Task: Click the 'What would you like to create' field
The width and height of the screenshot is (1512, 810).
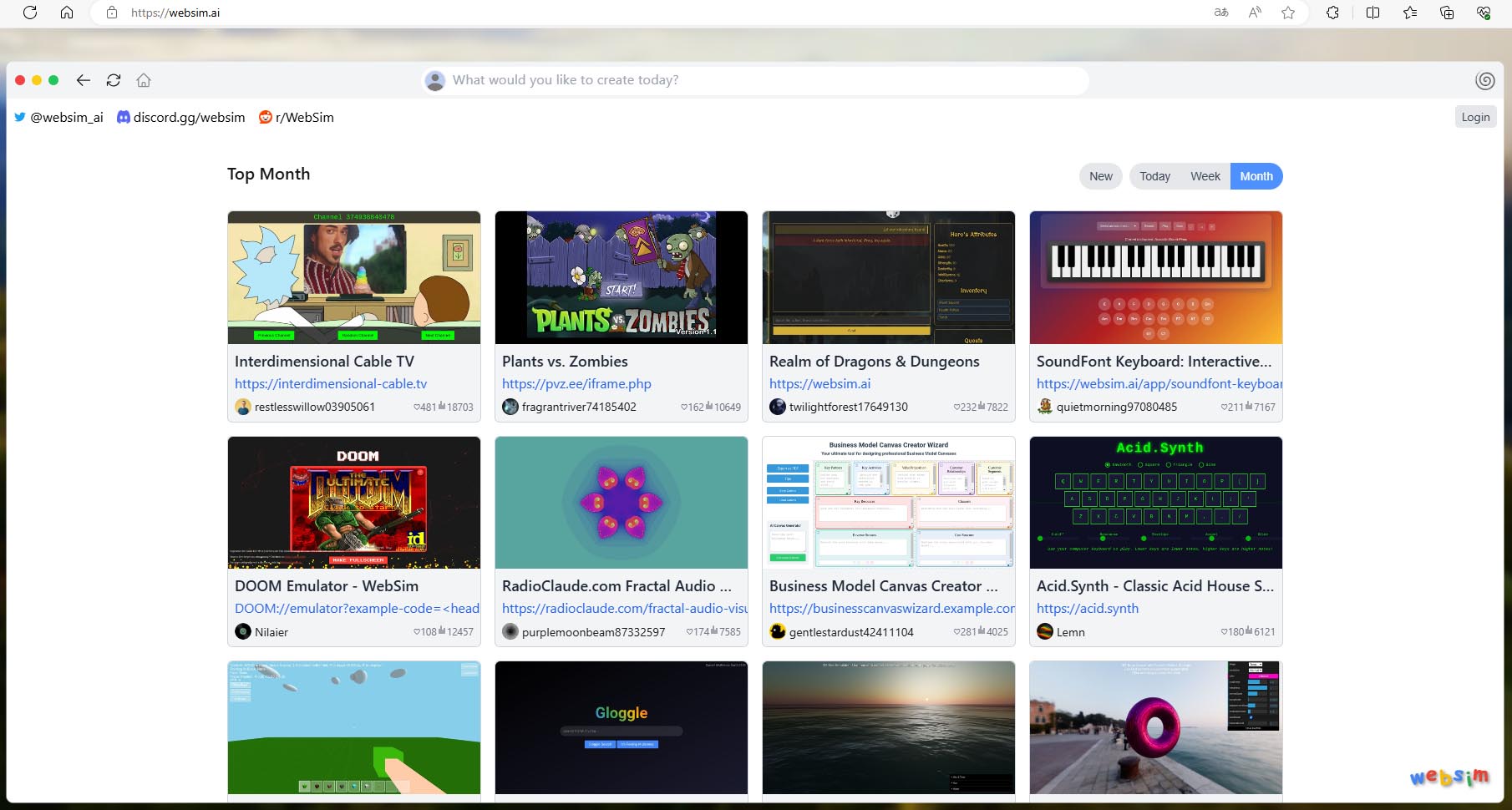Action: (x=755, y=80)
